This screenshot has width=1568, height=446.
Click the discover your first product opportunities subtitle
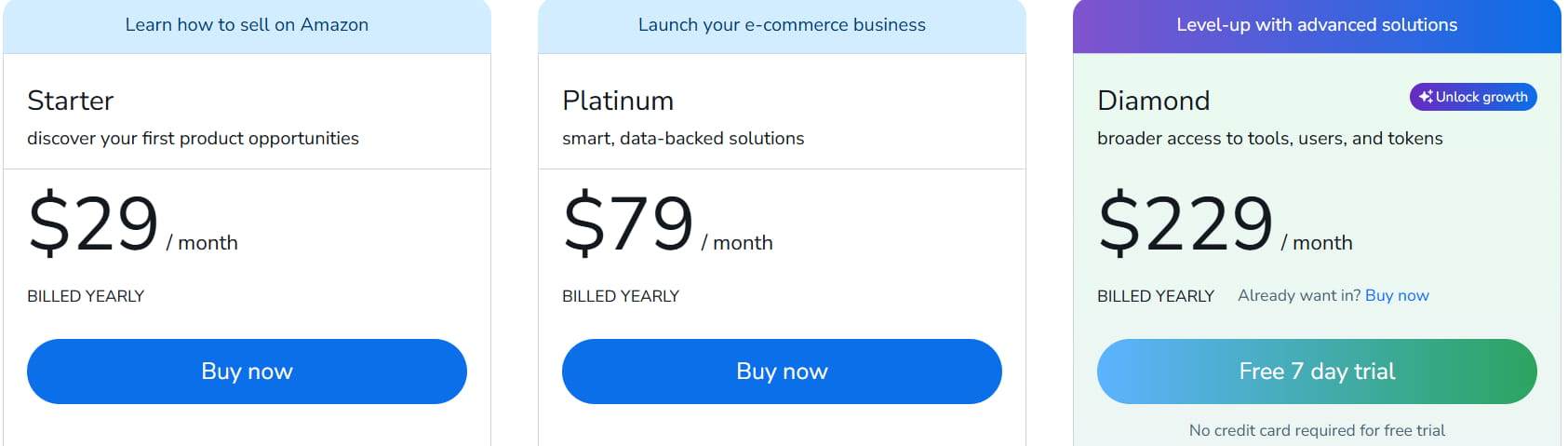[x=193, y=139]
